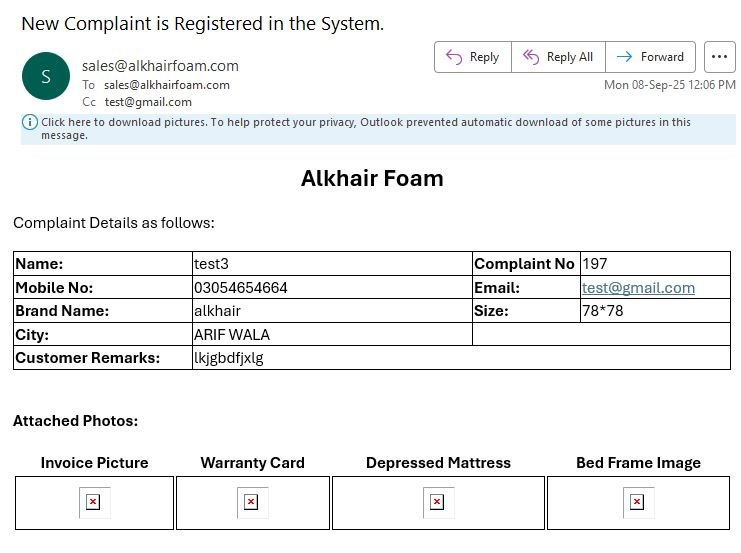Click the download pictures notification bar
This screenshot has height=553, width=741.
click(x=365, y=128)
